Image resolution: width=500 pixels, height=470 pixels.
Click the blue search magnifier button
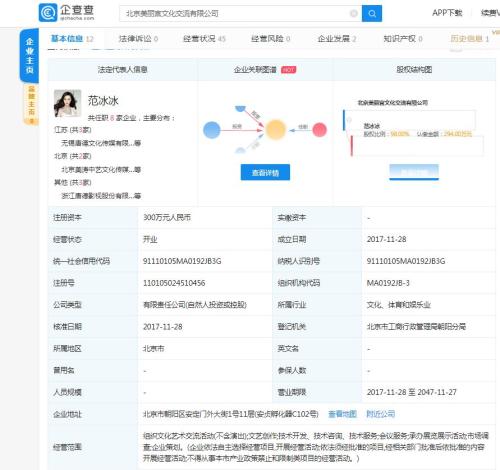[372, 14]
